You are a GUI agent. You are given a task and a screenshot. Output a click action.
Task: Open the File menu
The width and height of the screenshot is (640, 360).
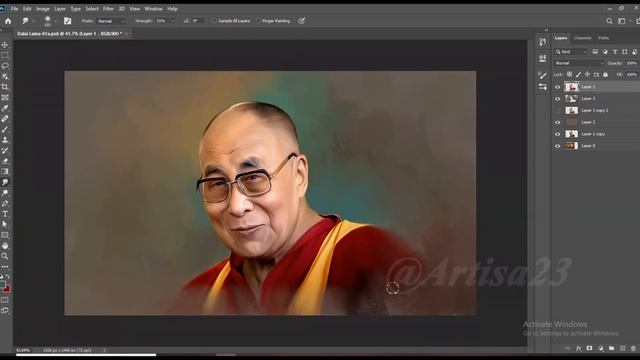pyautogui.click(x=14, y=9)
